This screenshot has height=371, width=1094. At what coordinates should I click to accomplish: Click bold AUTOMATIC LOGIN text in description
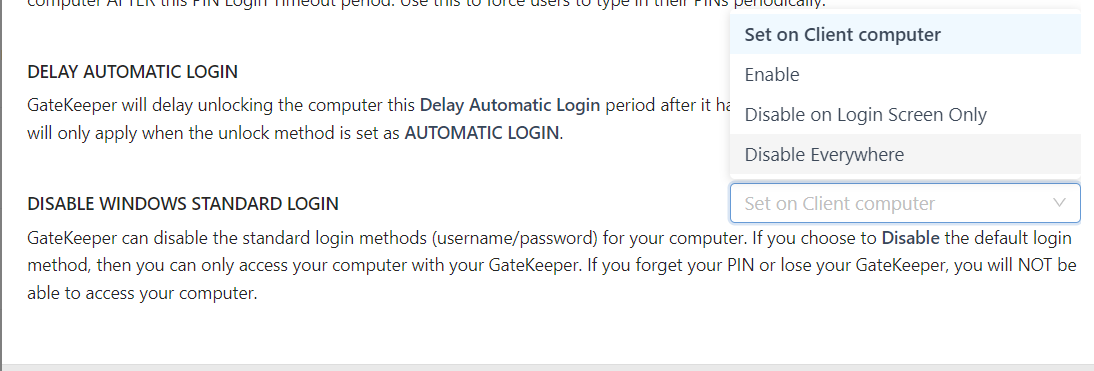tap(482, 132)
